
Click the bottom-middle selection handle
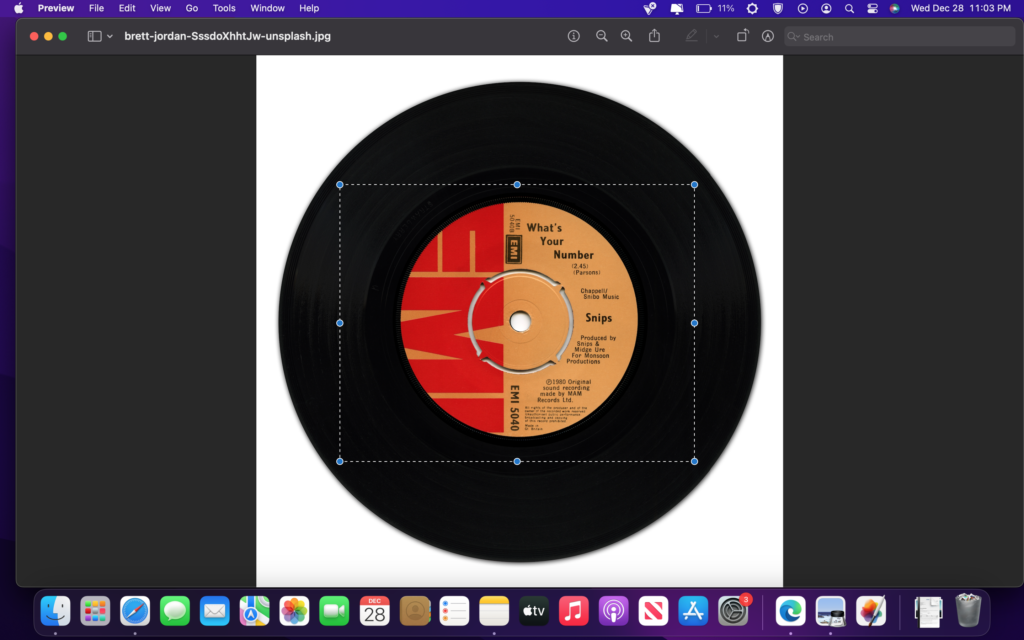[x=517, y=461]
